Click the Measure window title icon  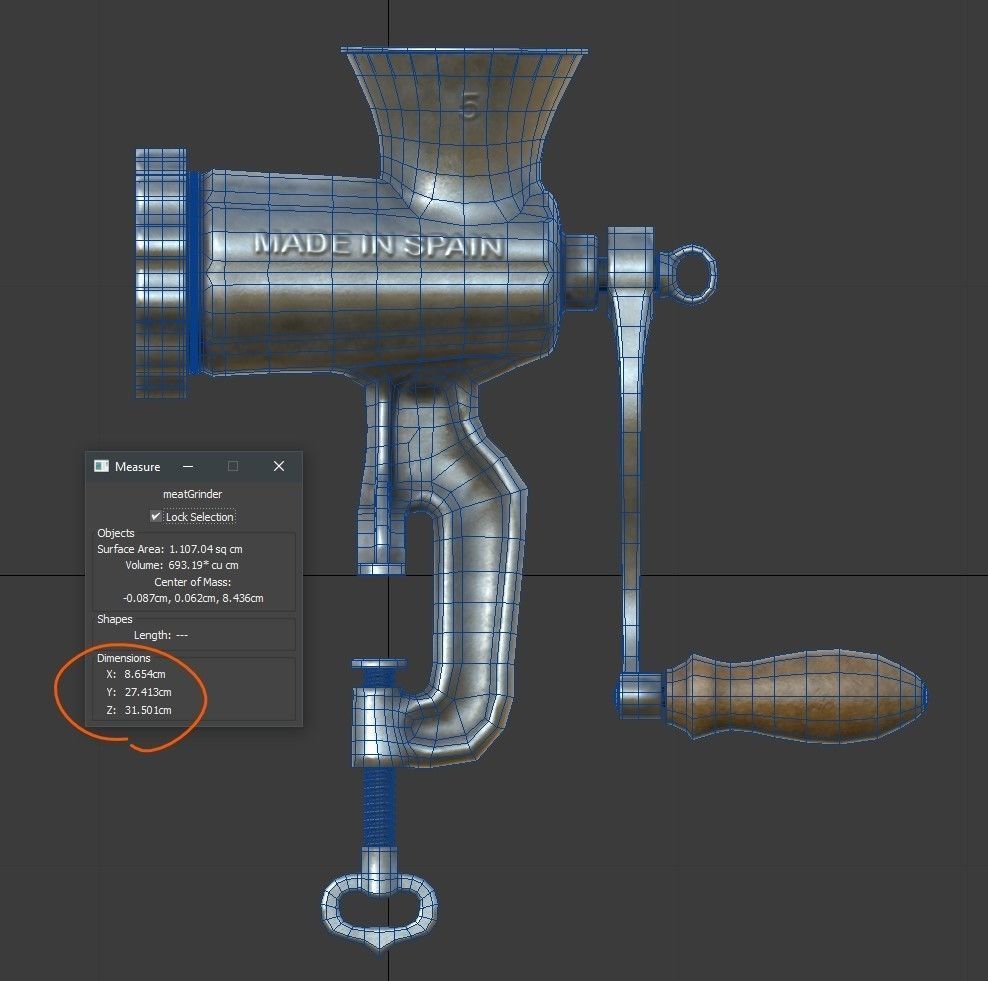(x=101, y=466)
